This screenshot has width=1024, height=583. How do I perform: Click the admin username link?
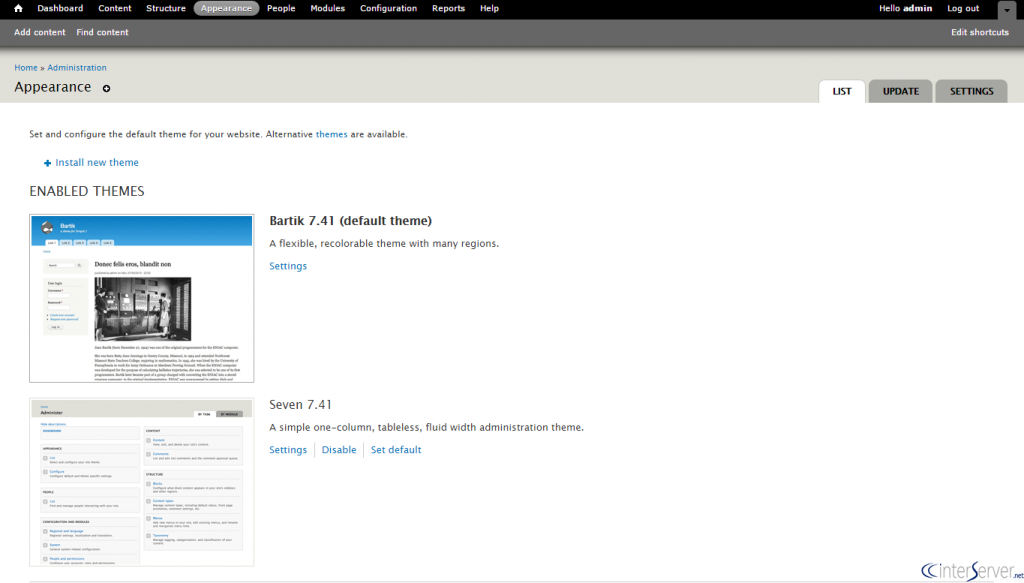click(918, 8)
